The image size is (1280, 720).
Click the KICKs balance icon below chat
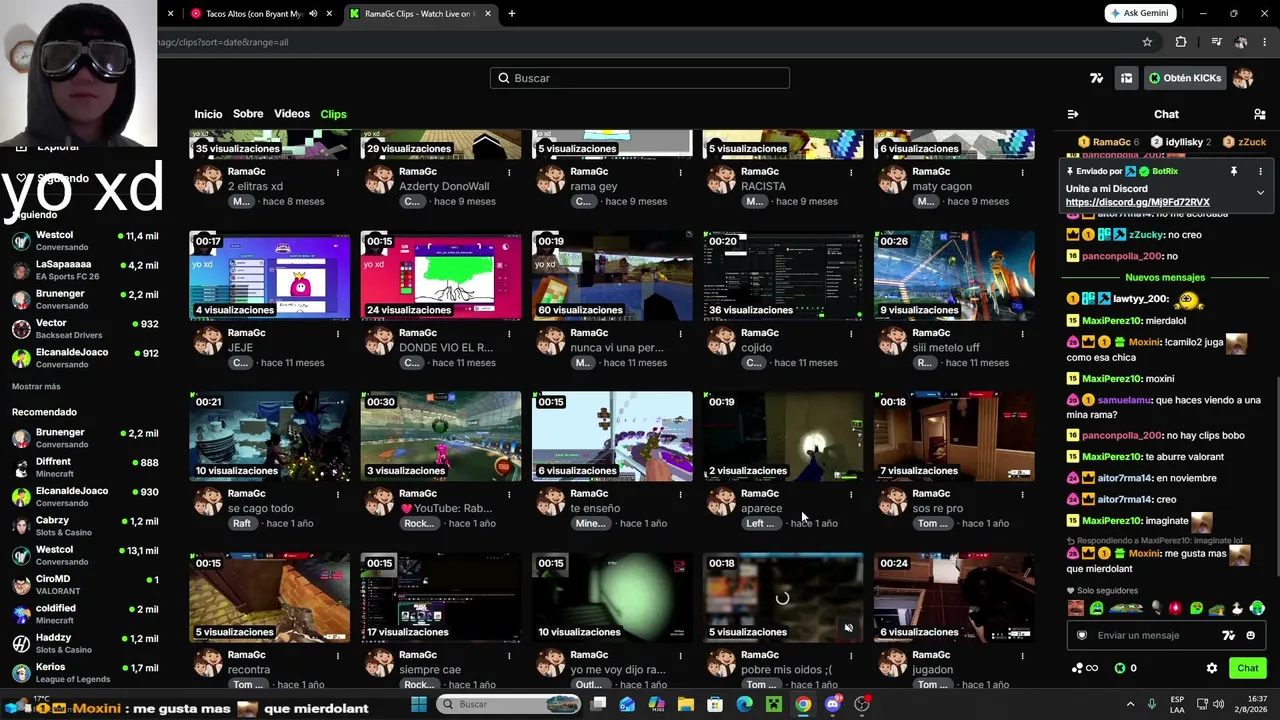tap(1120, 668)
